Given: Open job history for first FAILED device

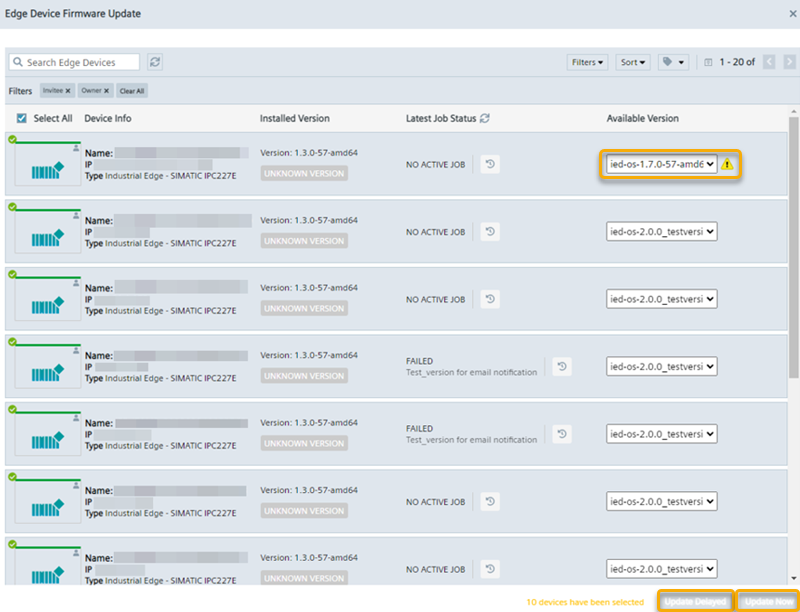Looking at the screenshot, I should pyautogui.click(x=562, y=367).
